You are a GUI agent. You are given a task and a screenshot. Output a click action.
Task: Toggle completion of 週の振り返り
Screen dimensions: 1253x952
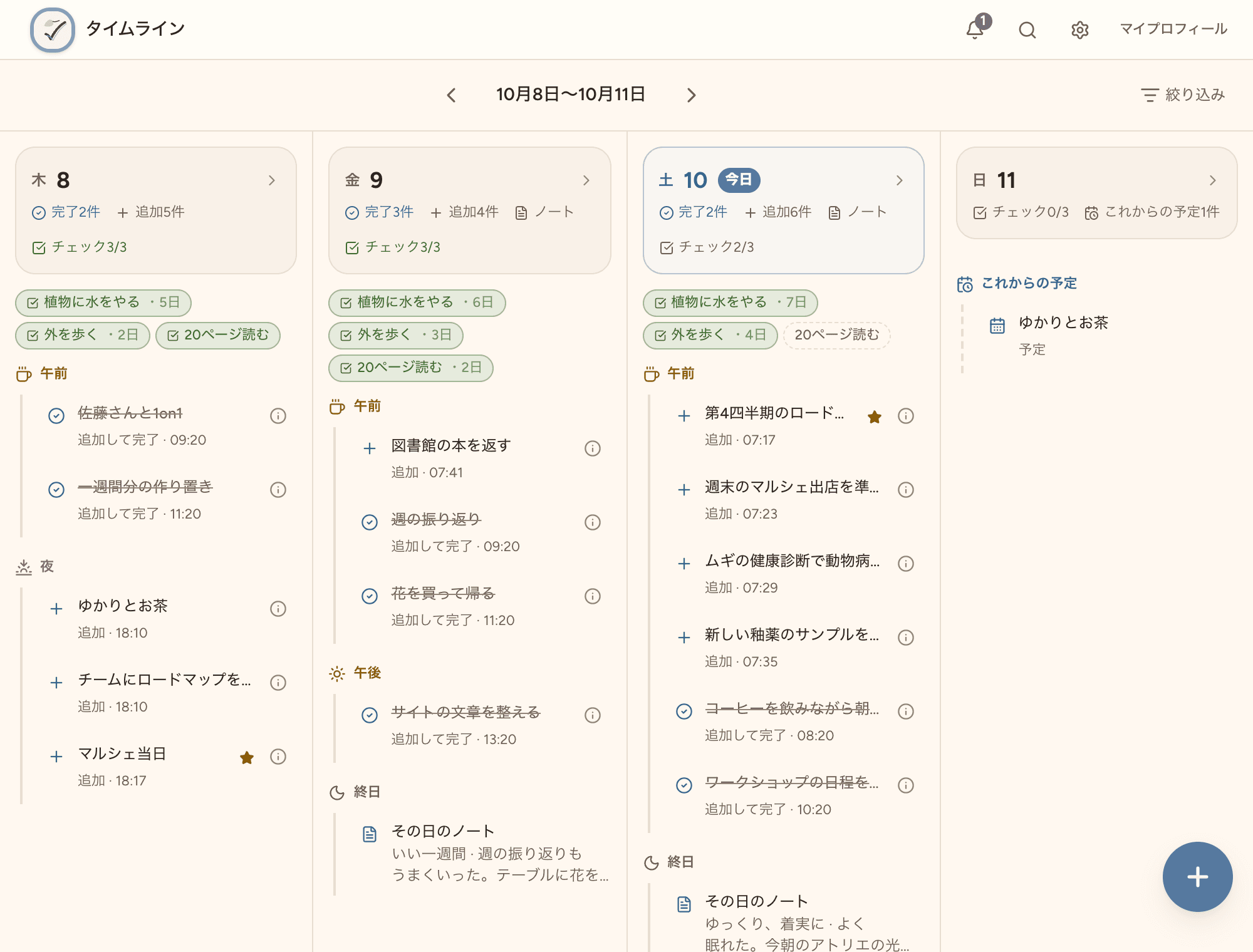point(370,522)
